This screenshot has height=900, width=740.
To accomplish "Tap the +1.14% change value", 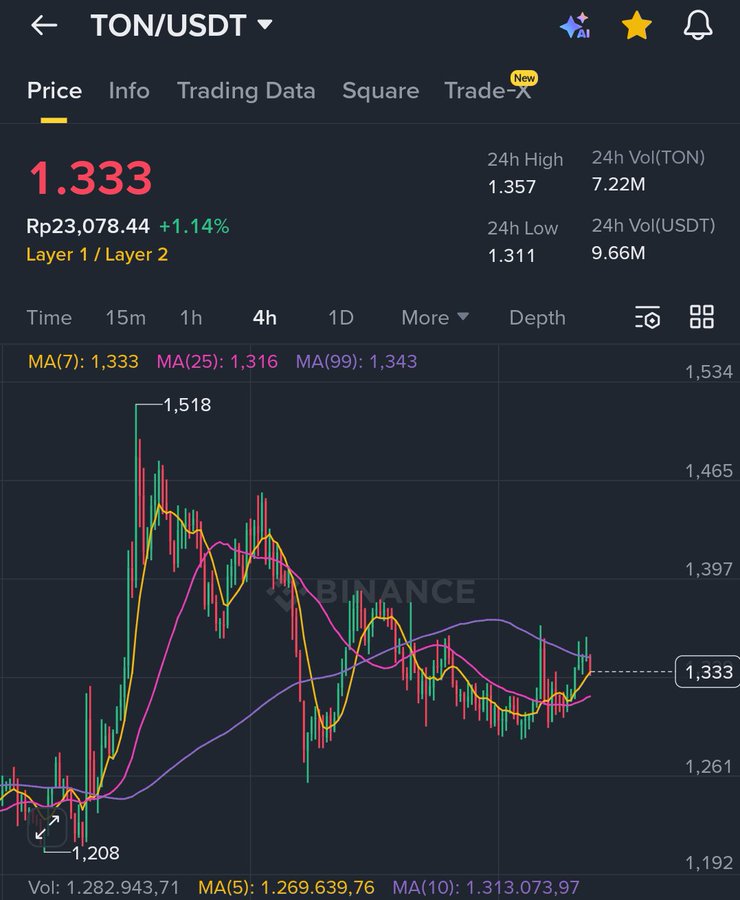I will pyautogui.click(x=194, y=226).
